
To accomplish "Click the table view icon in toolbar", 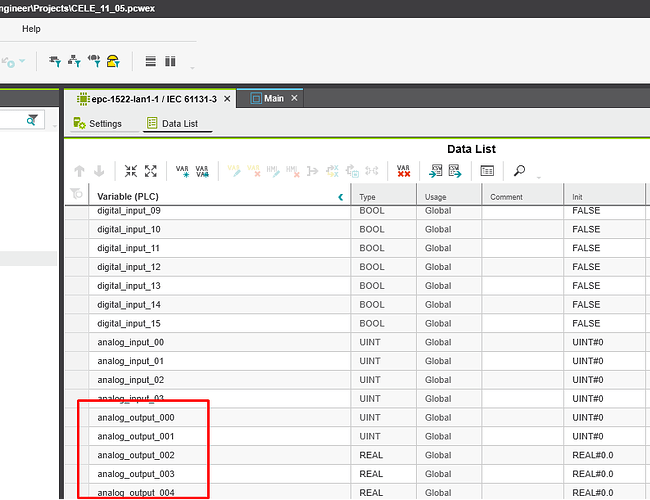I will point(487,171).
